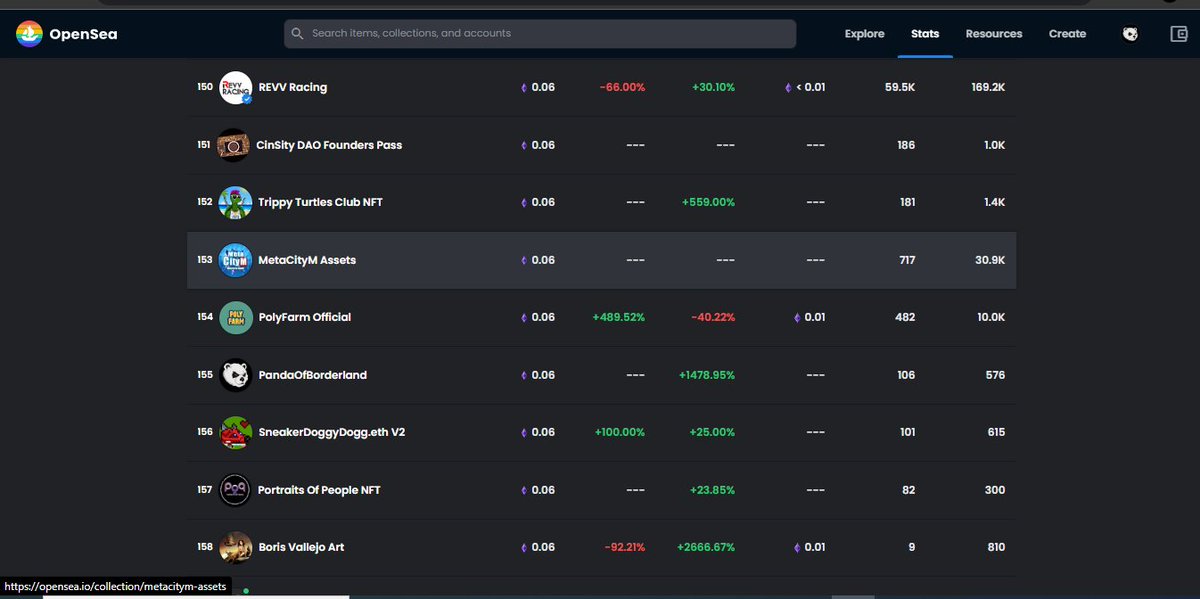Click the SneakerDoggyDogg.eth V2 avatar

point(235,433)
